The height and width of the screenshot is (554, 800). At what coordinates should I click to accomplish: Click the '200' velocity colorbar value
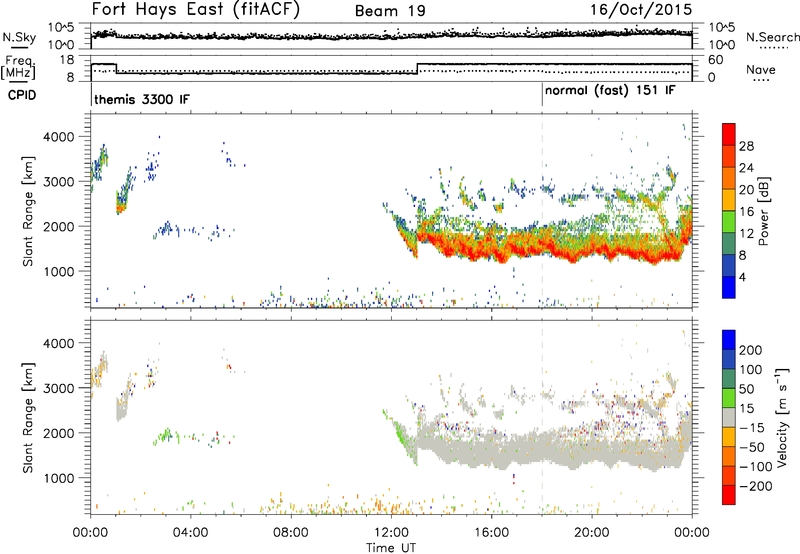tap(751, 350)
